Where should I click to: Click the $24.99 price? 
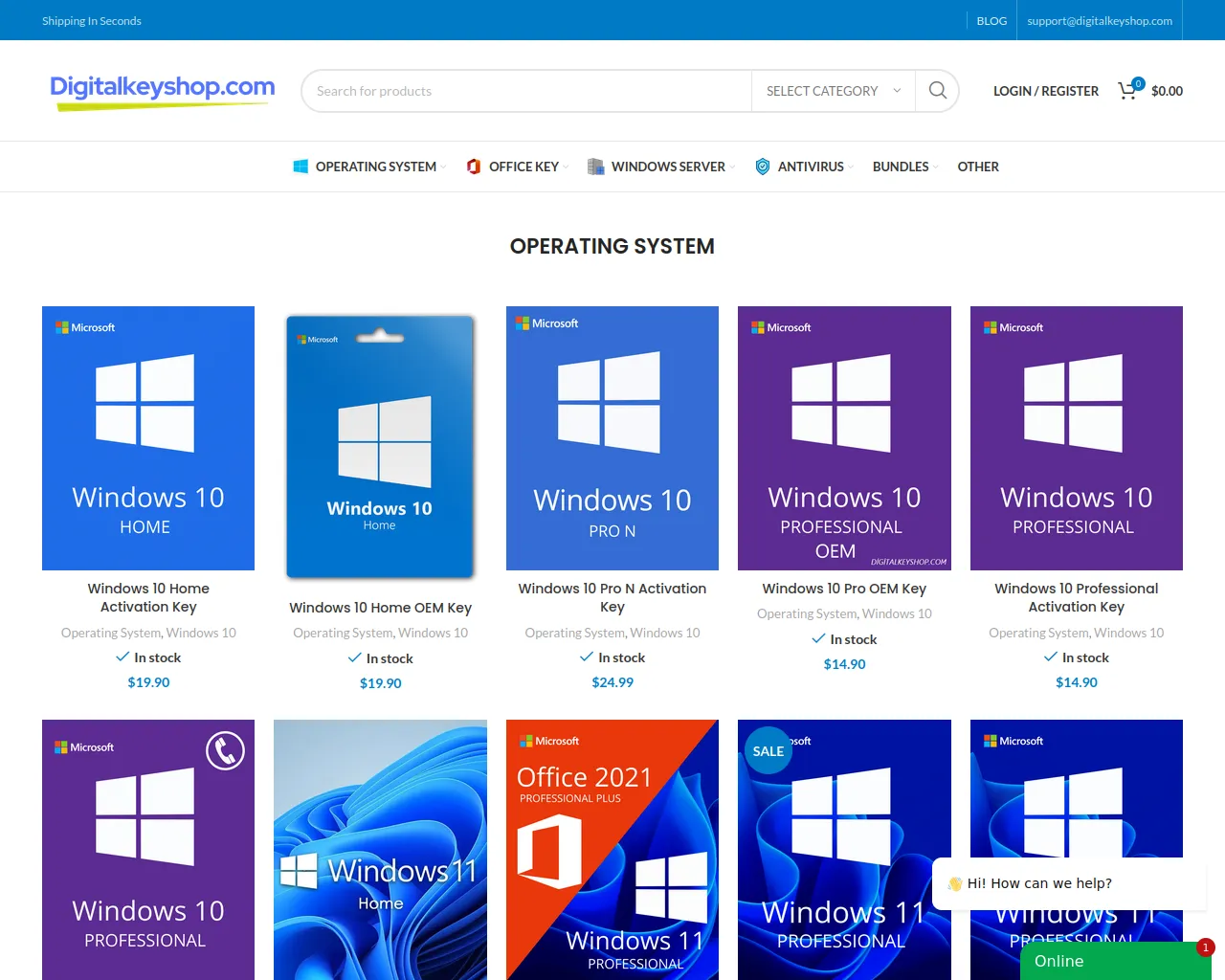coord(612,682)
